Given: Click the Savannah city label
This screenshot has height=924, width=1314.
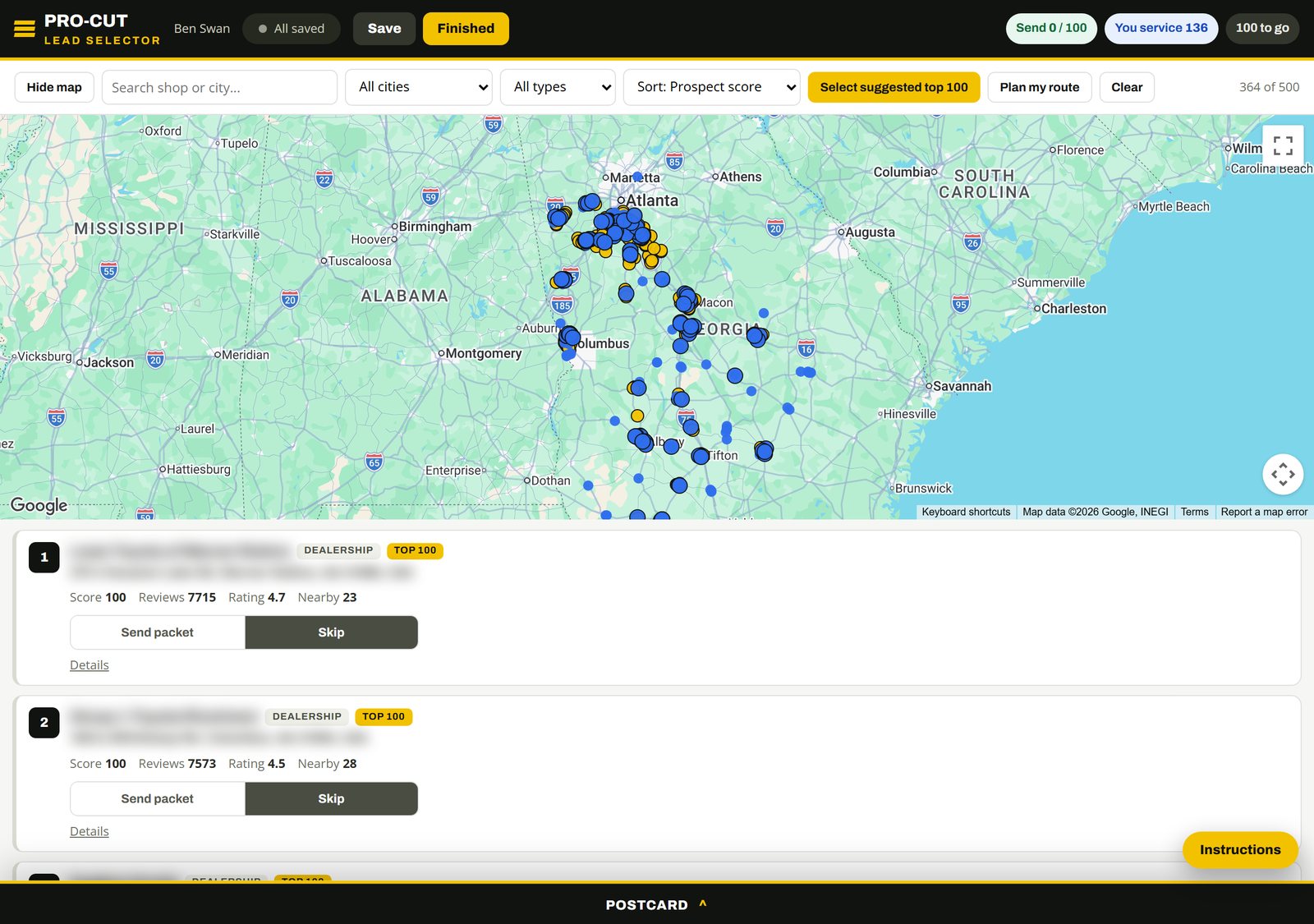Looking at the screenshot, I should coord(962,386).
